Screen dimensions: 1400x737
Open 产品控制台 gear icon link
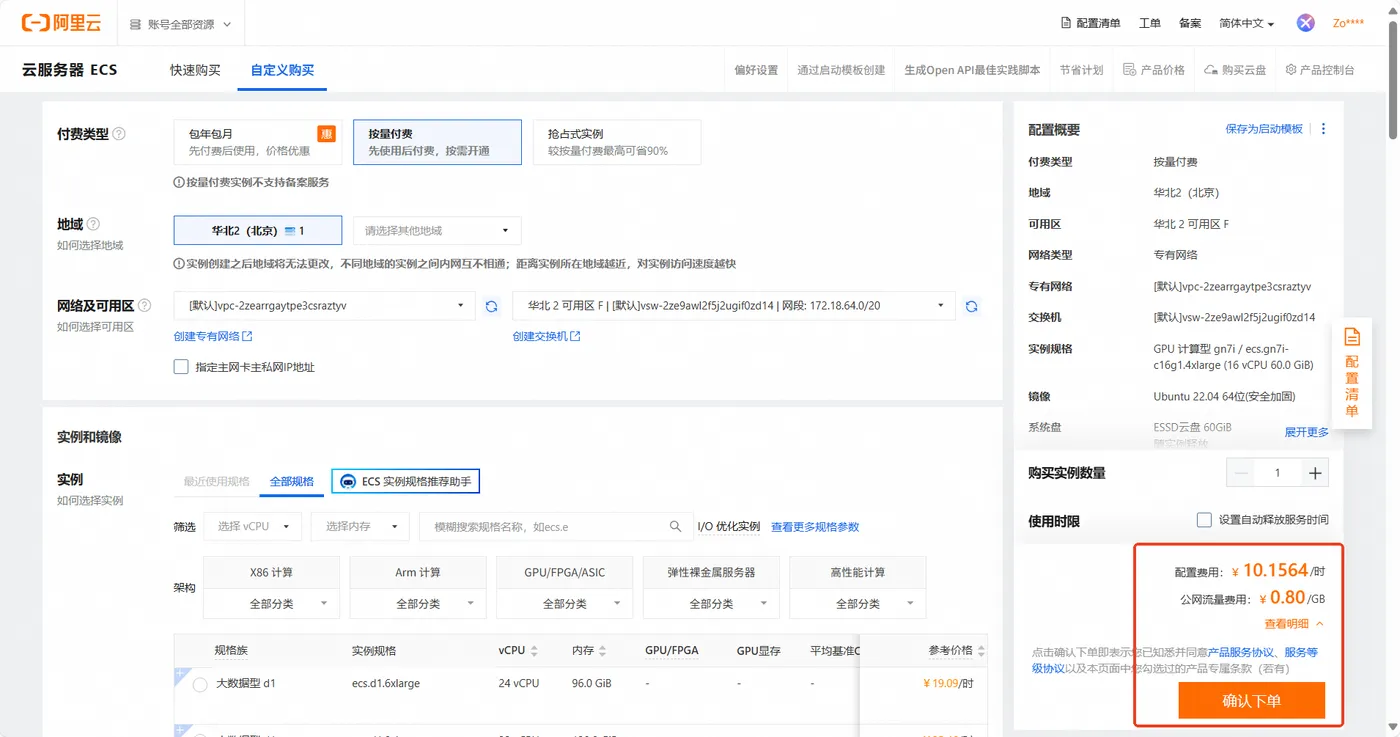1320,70
